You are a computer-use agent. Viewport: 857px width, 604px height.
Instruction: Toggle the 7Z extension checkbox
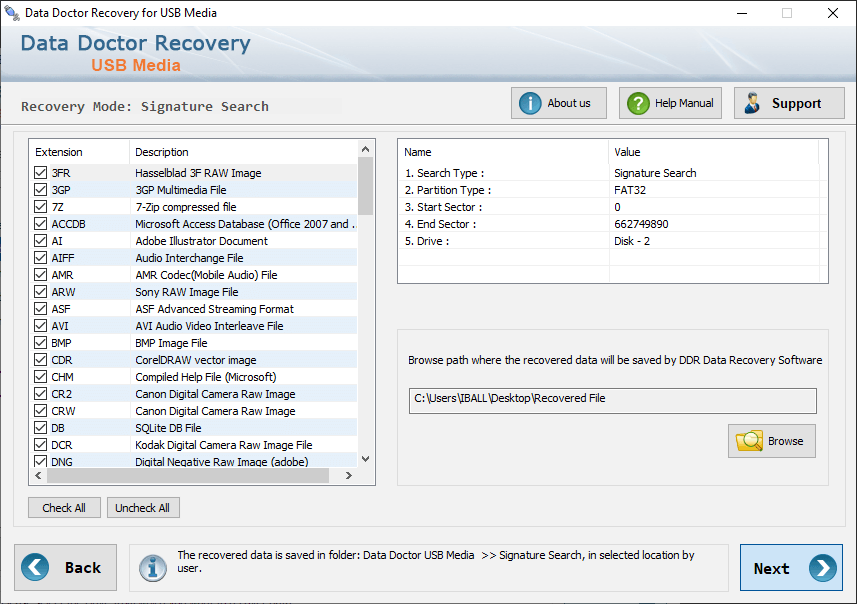pos(40,207)
